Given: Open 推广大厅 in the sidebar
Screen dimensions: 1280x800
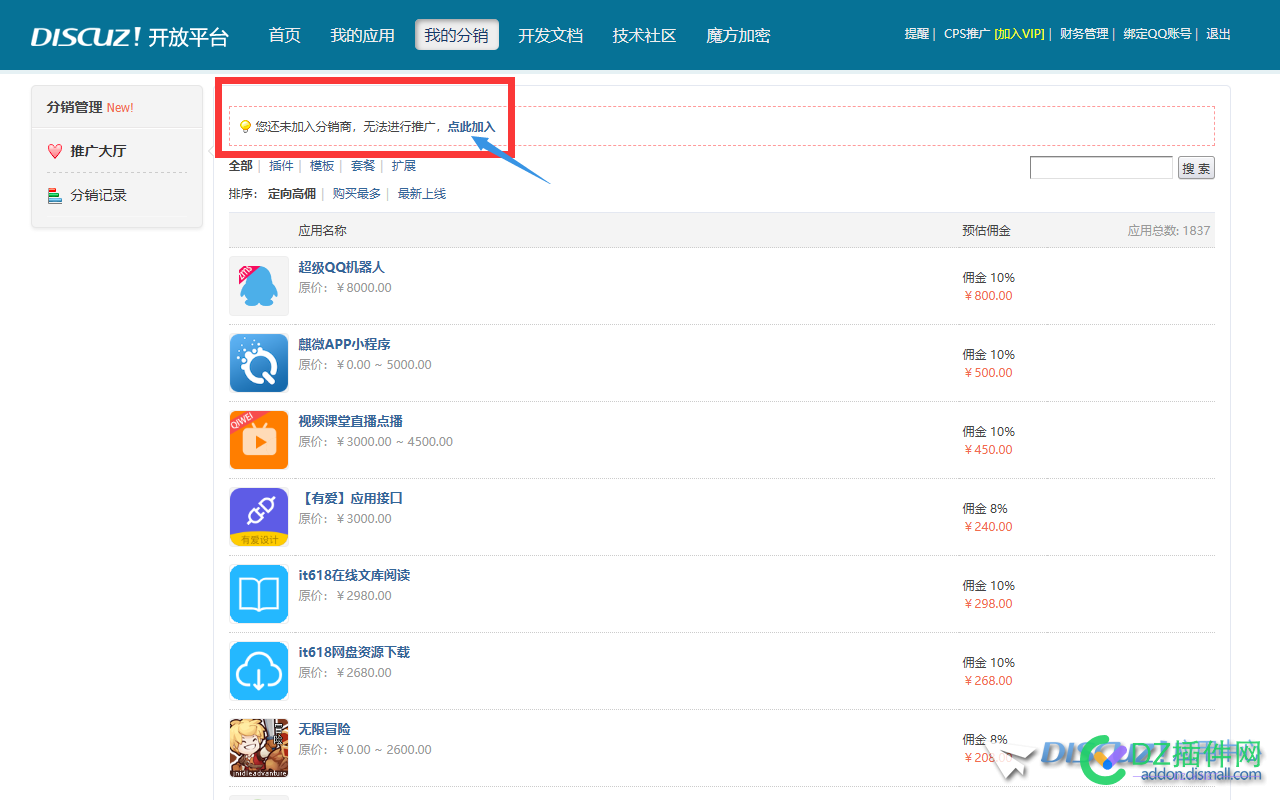Looking at the screenshot, I should coord(98,151).
